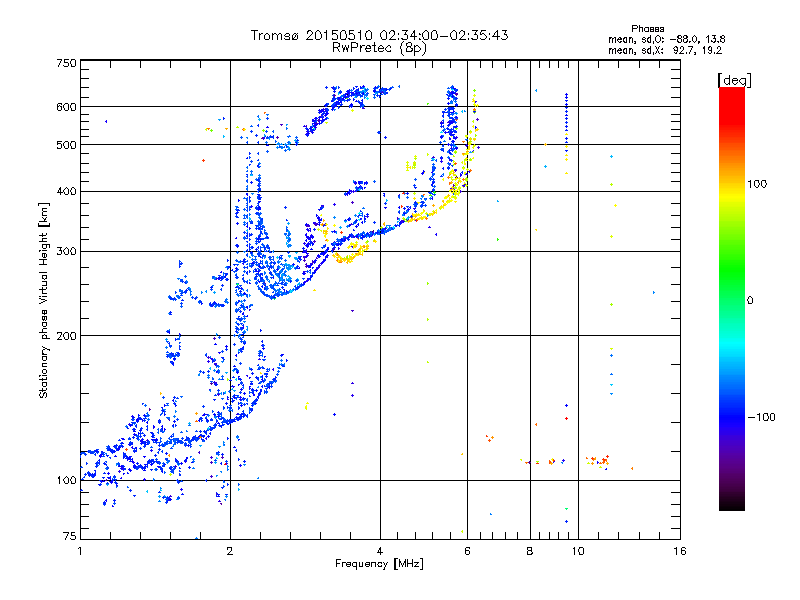Click the subtitle "RwPretec (8p)"
This screenshot has height=600, width=800.
pyautogui.click(x=379, y=48)
